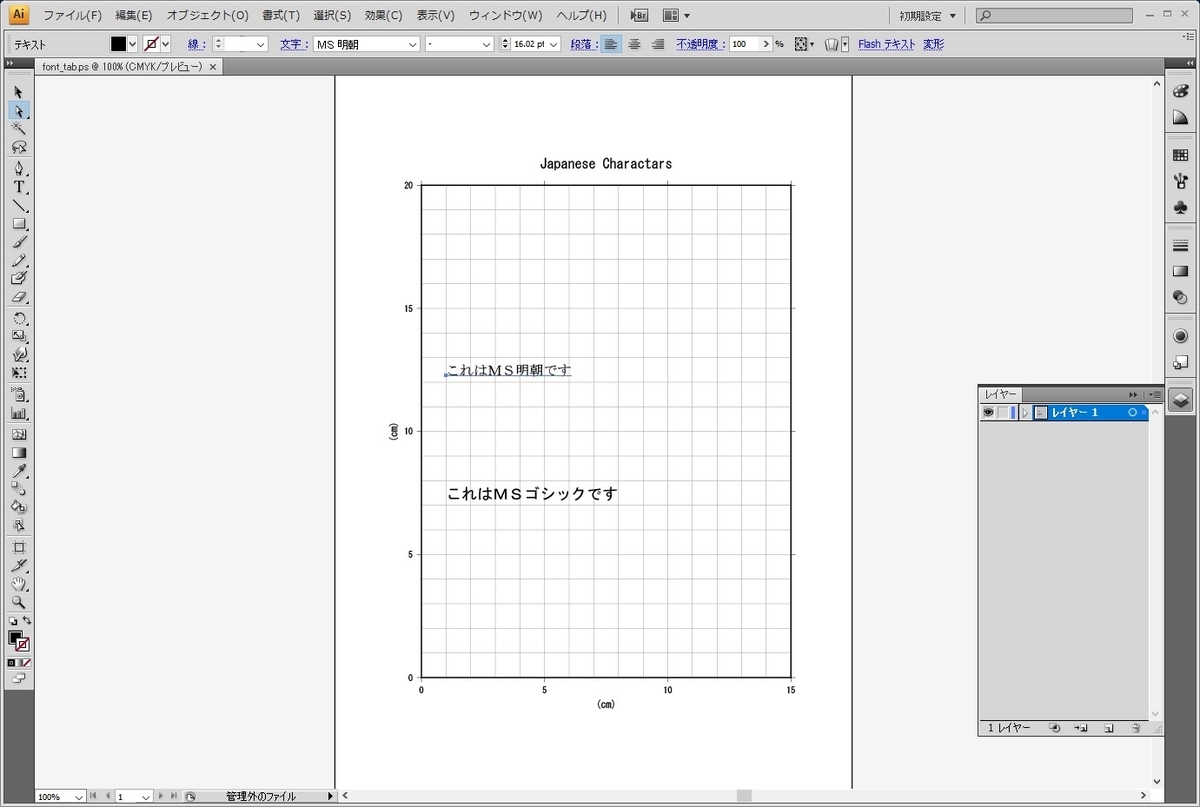Reset default fill and stroke icon
1200x807 pixels.
click(13, 620)
